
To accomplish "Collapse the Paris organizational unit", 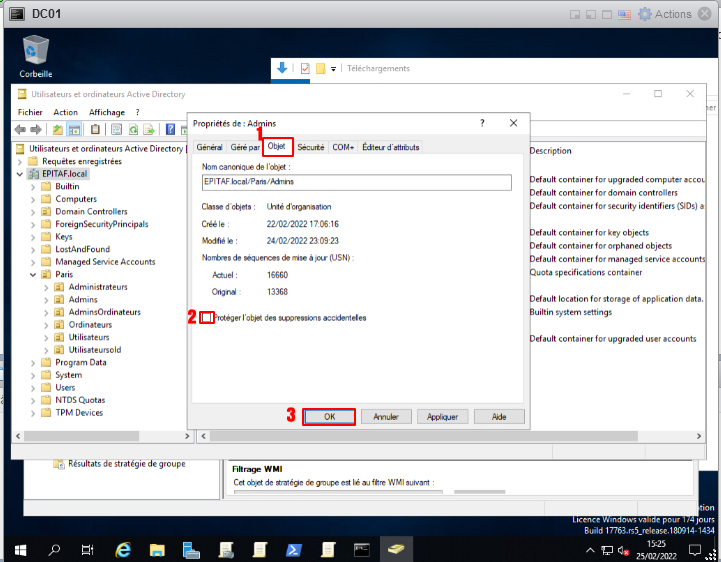I will (33, 274).
